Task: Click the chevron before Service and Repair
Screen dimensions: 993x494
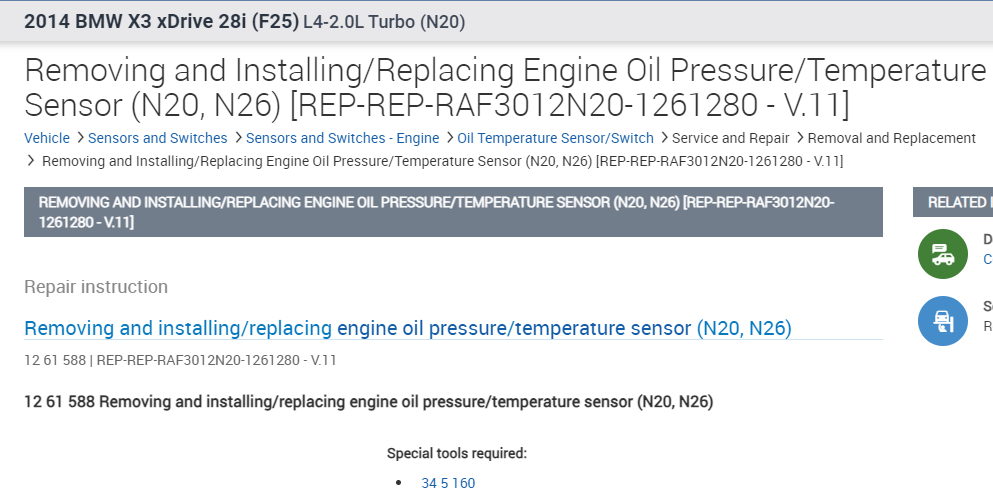Action: (x=664, y=138)
